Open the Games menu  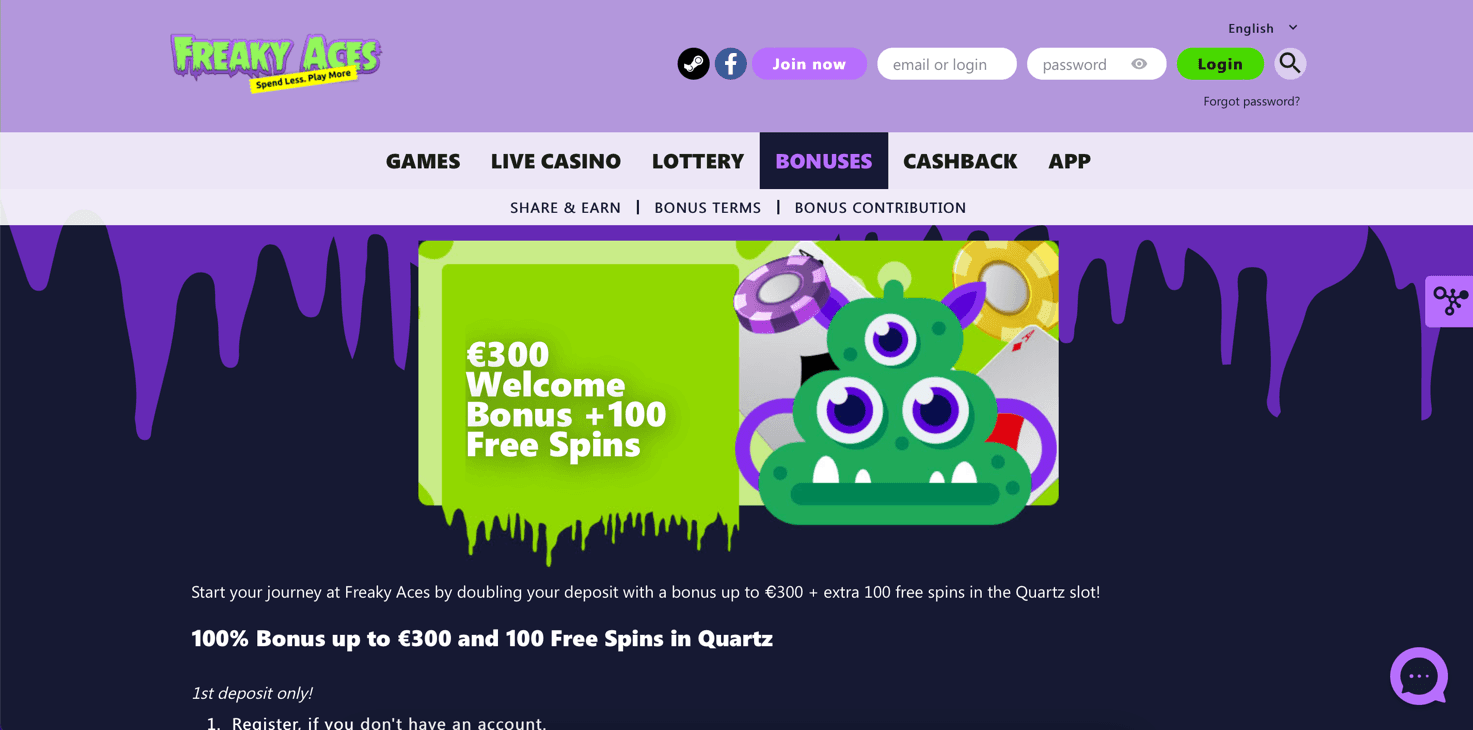[423, 161]
